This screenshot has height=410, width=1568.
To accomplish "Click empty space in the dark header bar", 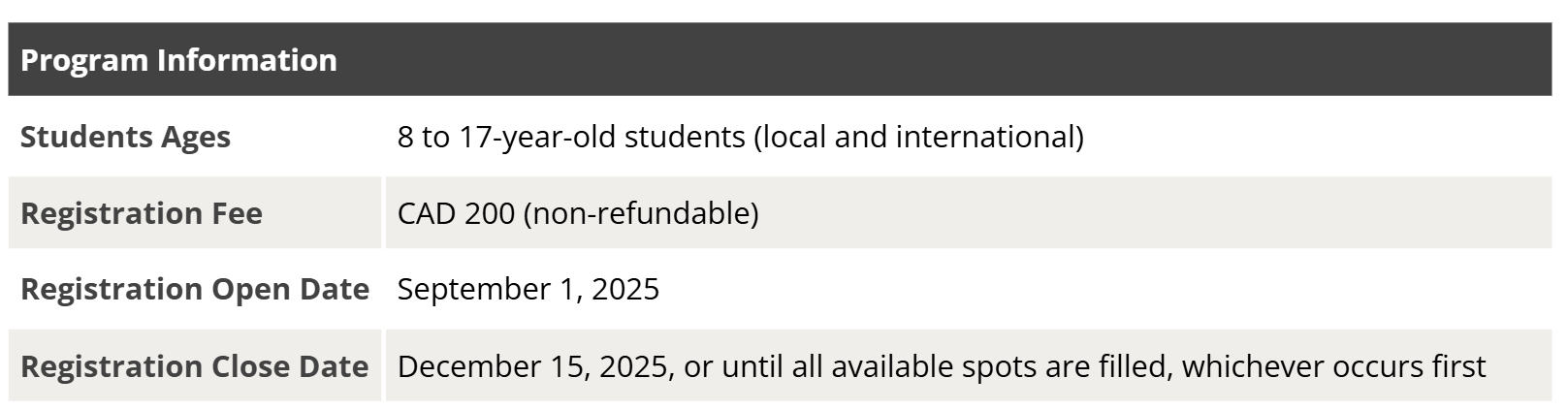I will tap(970, 60).
